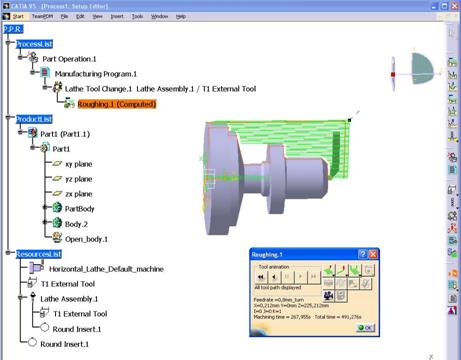Click OK in Roughing.1 dialog
Image resolution: width=461 pixels, height=360 pixels.
[x=365, y=328]
